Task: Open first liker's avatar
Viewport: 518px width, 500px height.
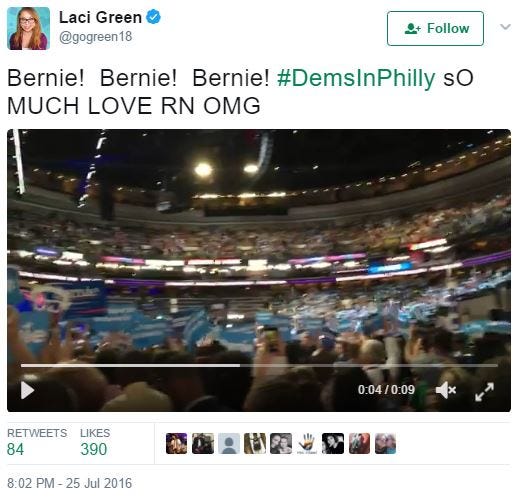Action: [176, 443]
